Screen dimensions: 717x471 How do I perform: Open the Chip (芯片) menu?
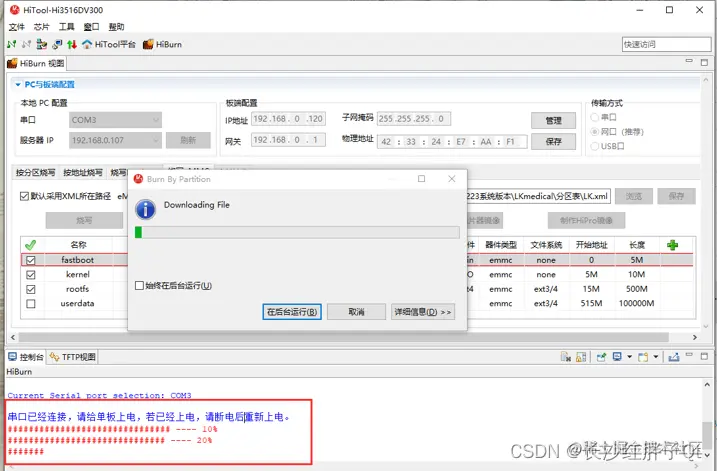tap(41, 27)
